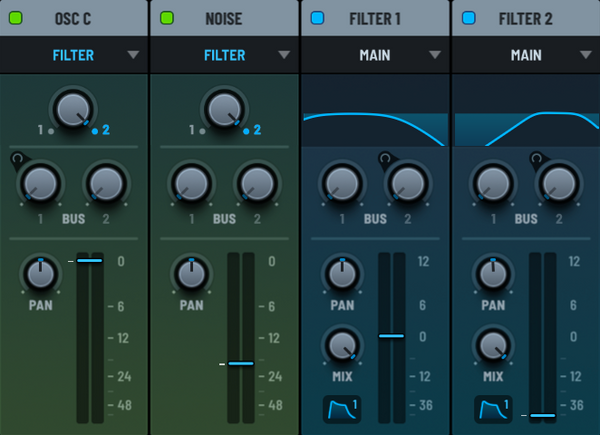Open the NOISE output routing dropdown arrow
The width and height of the screenshot is (600, 435).
[x=284, y=55]
